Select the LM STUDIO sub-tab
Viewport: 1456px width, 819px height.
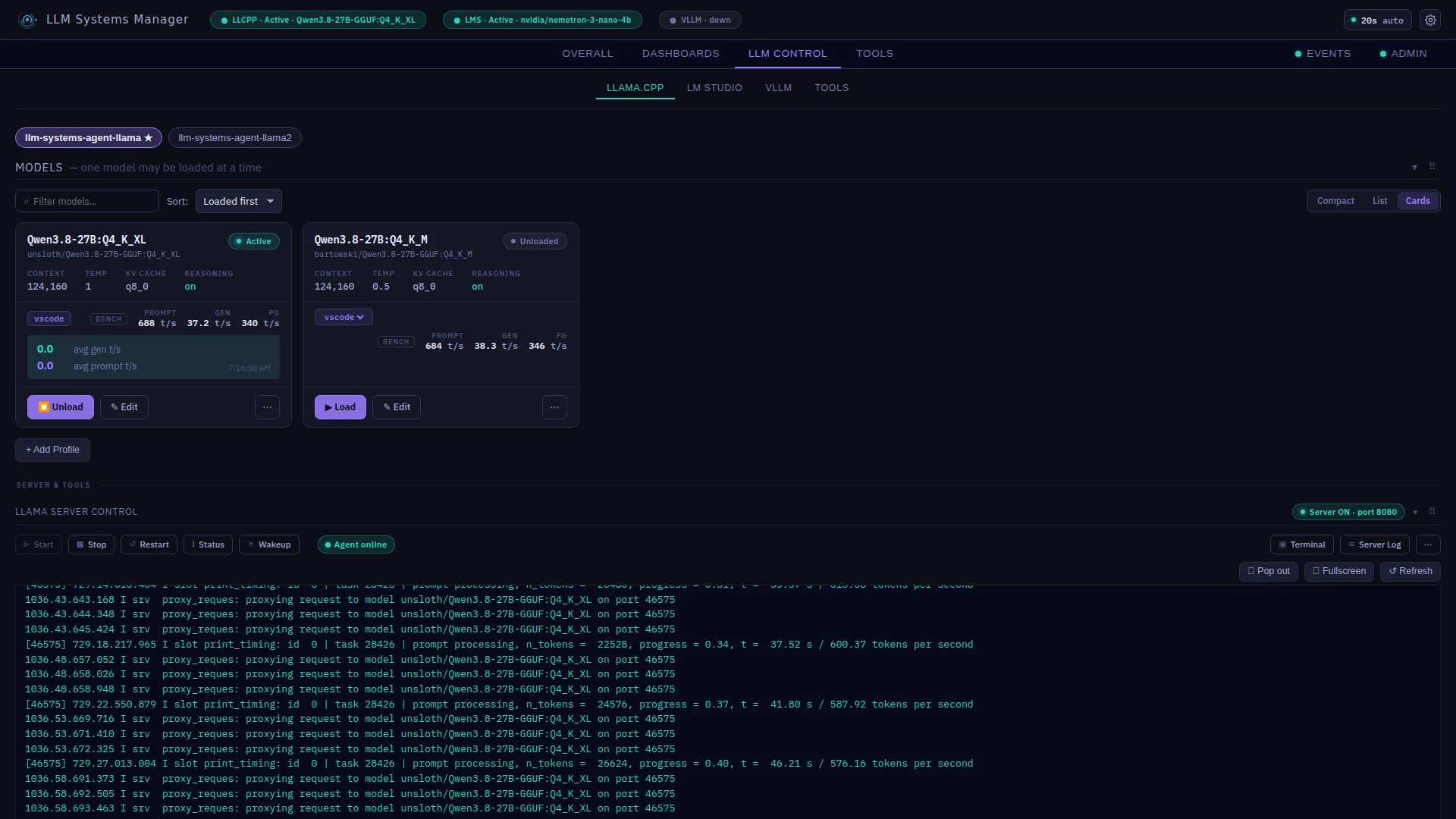click(714, 88)
